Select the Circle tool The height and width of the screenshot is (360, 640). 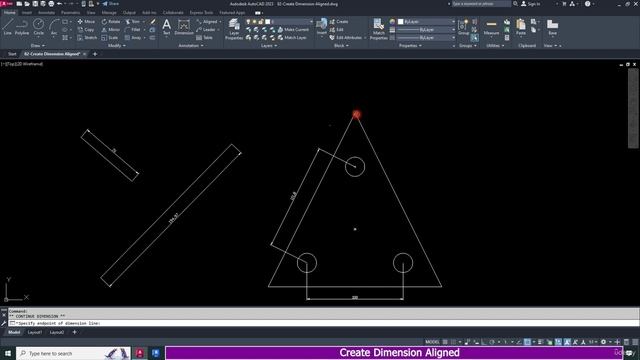(38, 27)
